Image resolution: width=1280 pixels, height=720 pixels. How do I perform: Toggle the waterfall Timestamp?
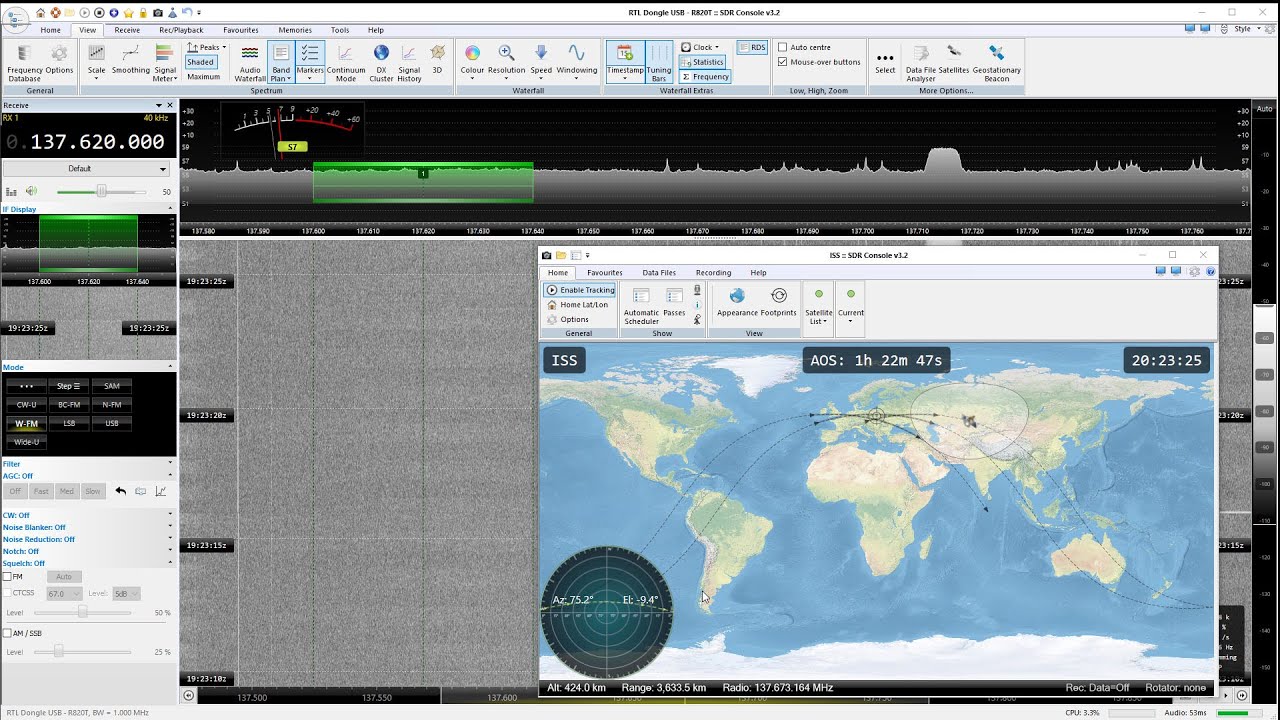(625, 62)
